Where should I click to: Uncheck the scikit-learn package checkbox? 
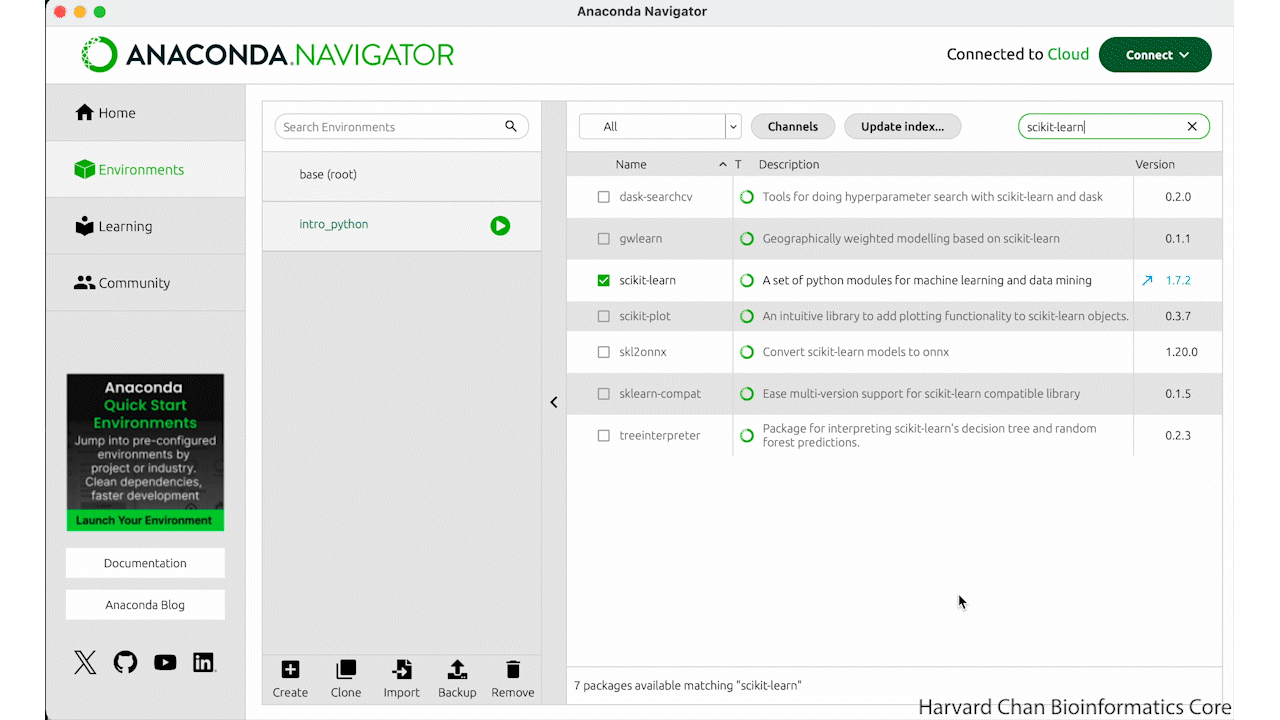tap(603, 281)
